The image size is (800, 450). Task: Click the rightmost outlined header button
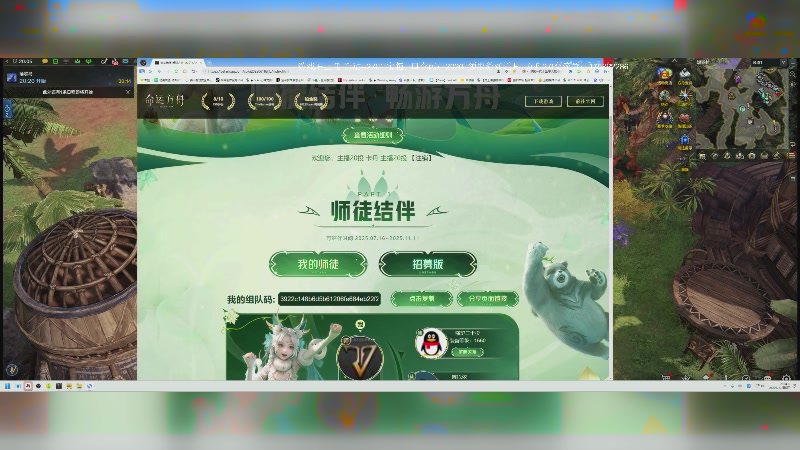tap(585, 101)
